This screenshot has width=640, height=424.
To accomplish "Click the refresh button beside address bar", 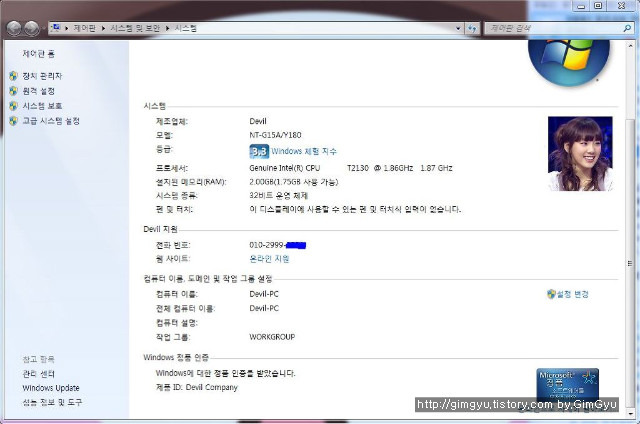I will pyautogui.click(x=472, y=28).
